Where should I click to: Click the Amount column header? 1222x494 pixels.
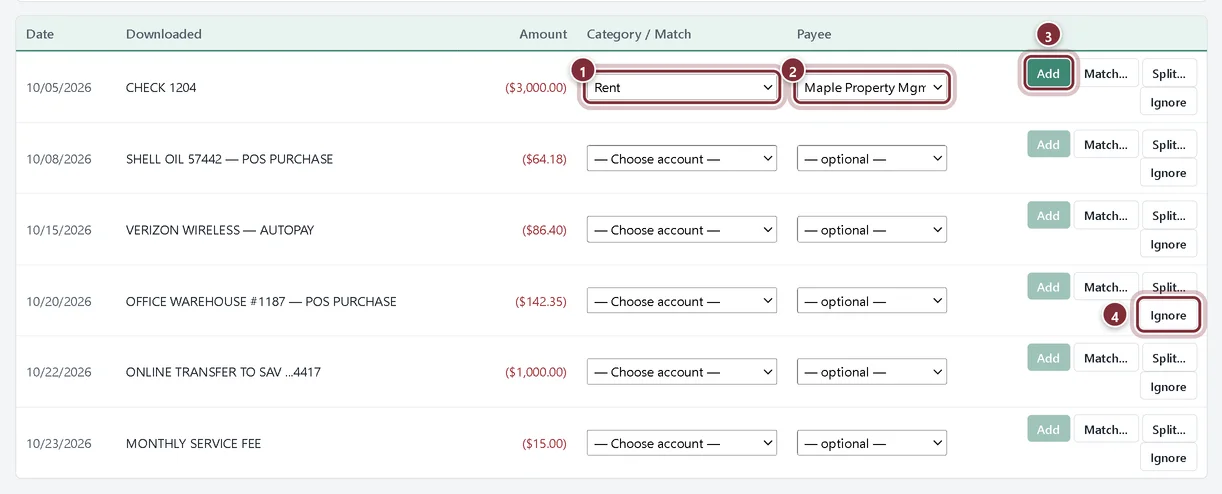click(x=543, y=34)
